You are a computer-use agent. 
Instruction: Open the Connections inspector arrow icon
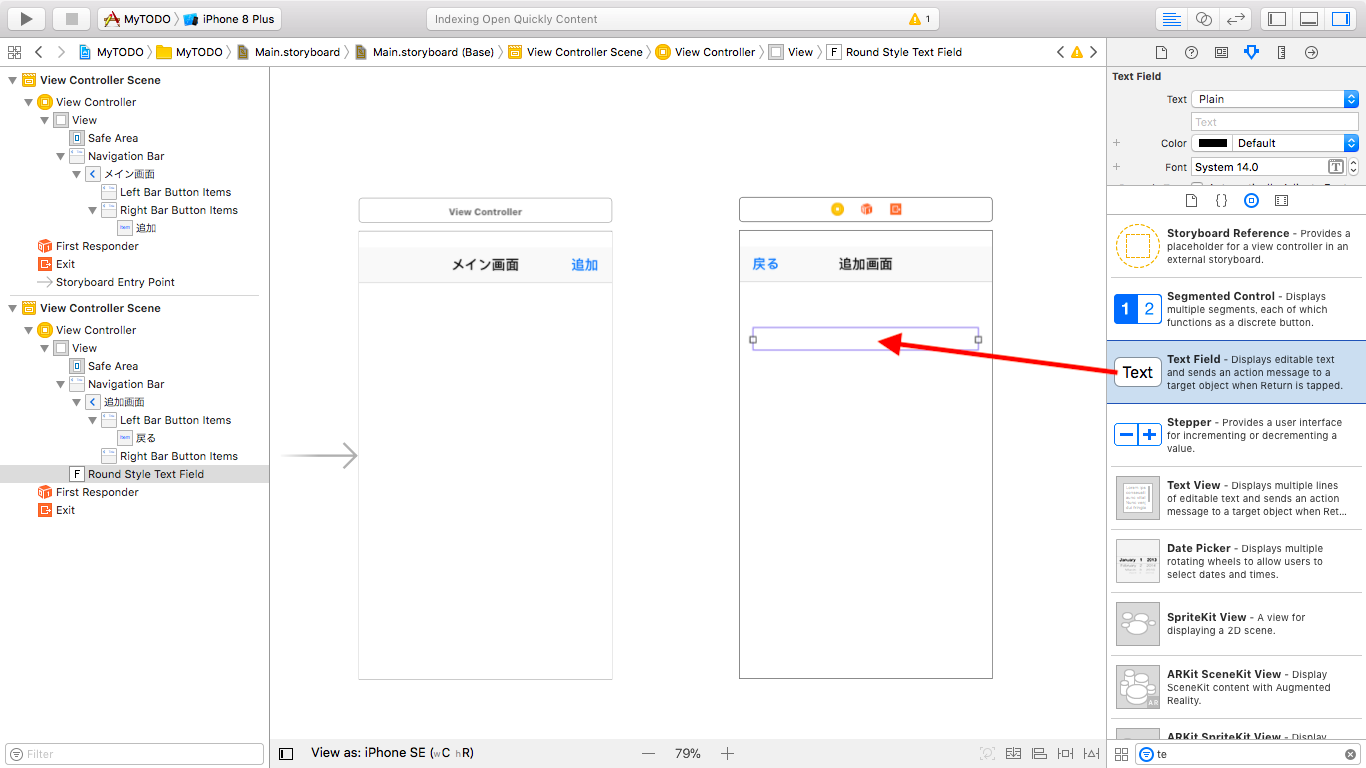1311,52
